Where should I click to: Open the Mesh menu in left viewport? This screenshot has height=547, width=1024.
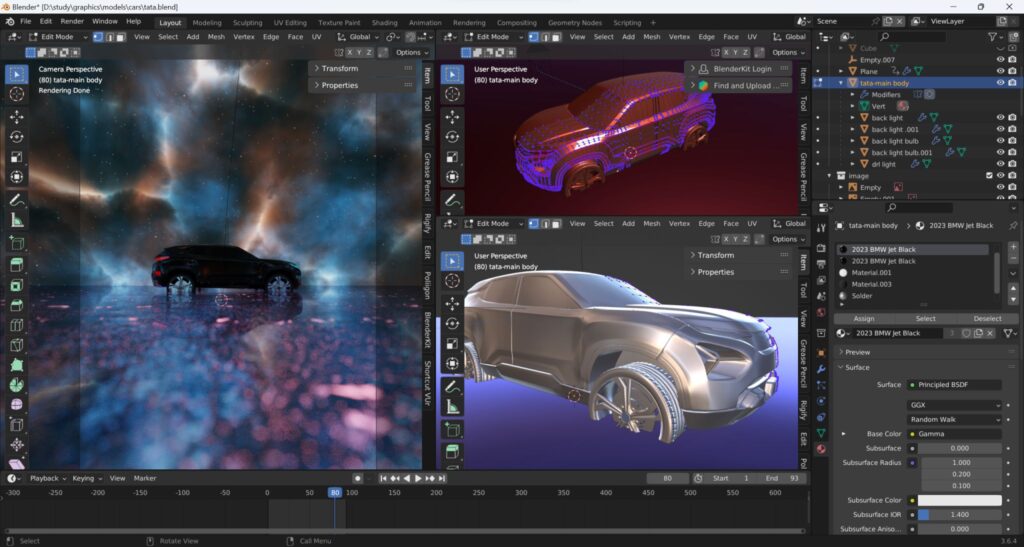click(216, 37)
